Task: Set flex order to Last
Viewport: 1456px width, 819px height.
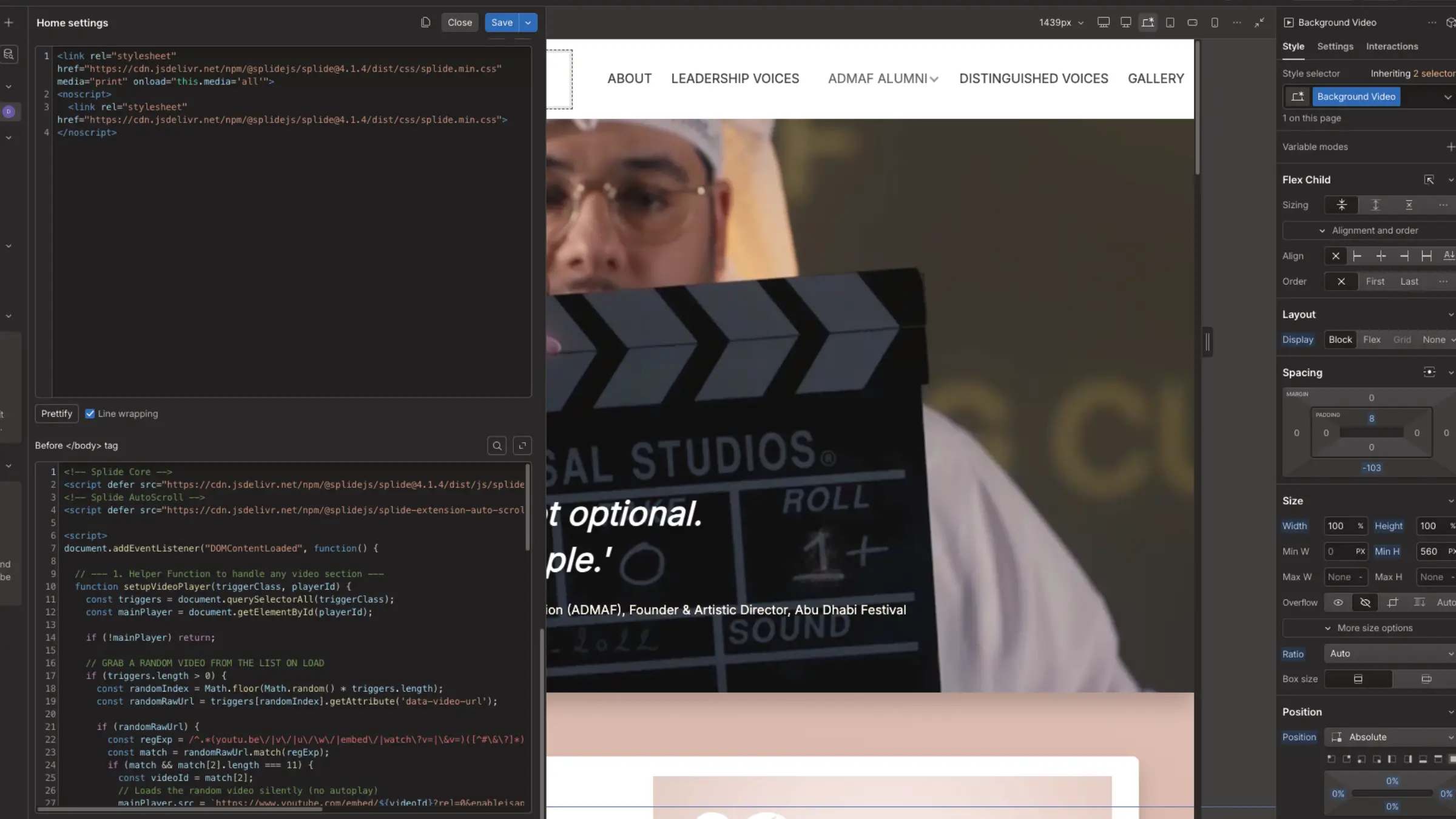Action: point(1409,281)
